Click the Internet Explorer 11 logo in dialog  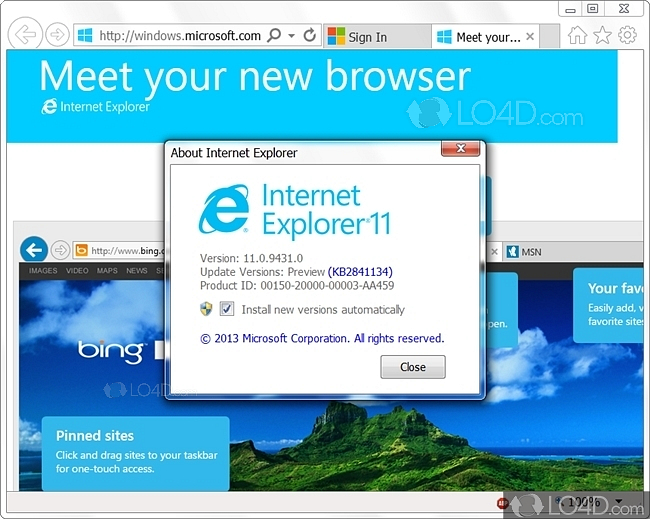tap(295, 210)
